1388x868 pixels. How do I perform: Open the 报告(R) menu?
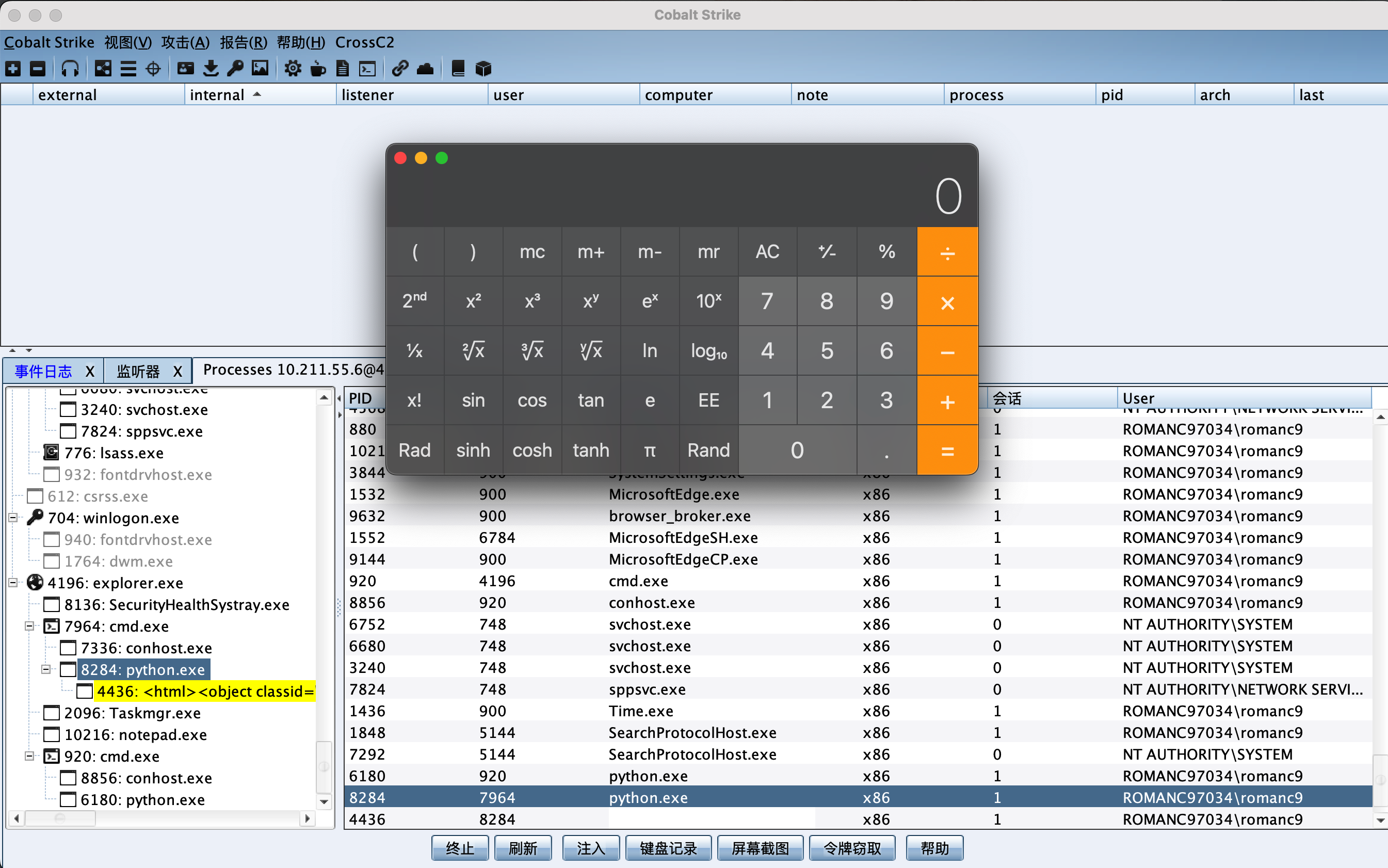pyautogui.click(x=244, y=42)
